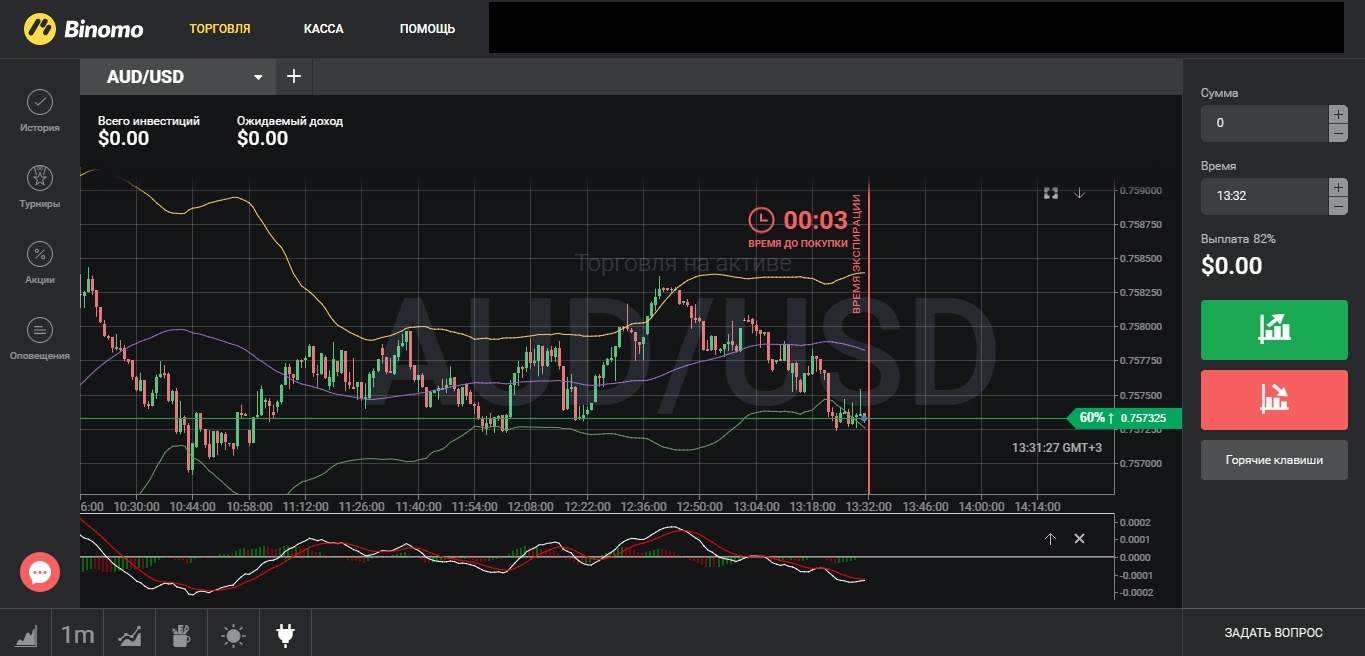Click the 13:31:27 GMT+3 clock text
Viewport: 1365px width, 656px height.
[1057, 448]
